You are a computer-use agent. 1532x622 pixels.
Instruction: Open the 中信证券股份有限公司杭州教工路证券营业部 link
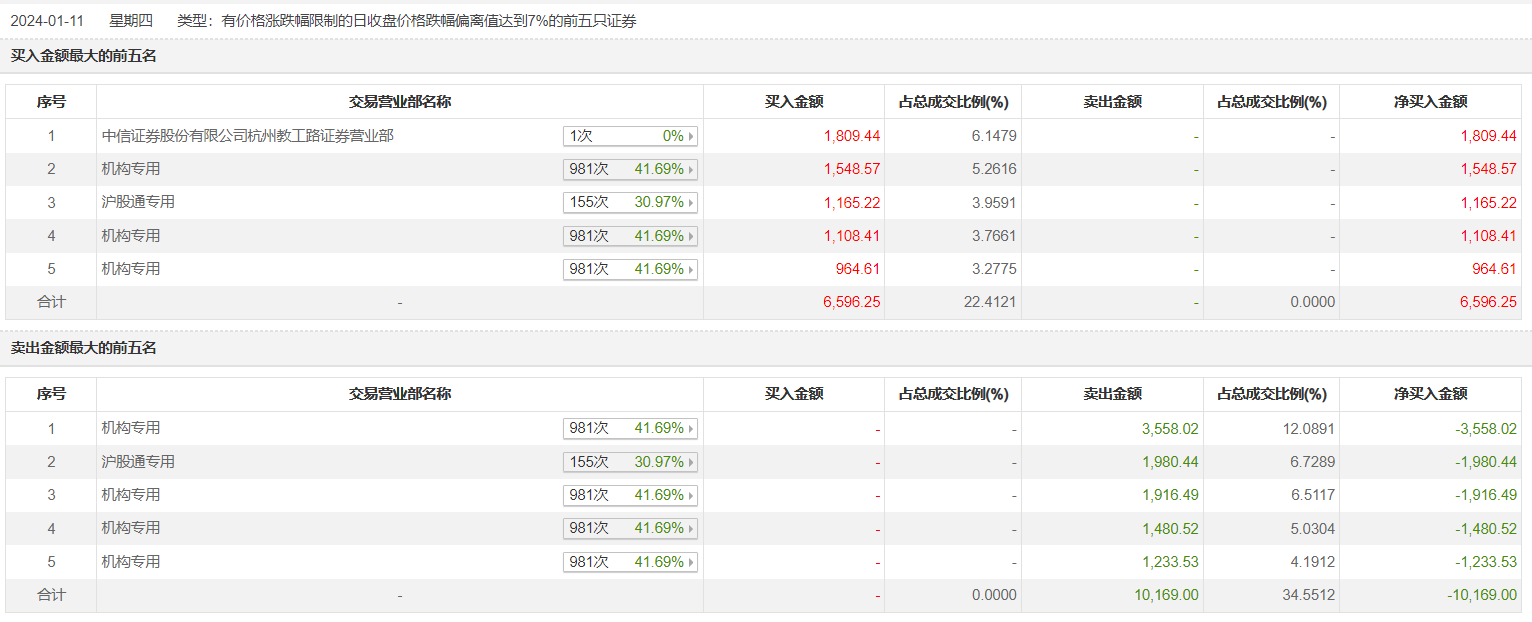tap(247, 136)
